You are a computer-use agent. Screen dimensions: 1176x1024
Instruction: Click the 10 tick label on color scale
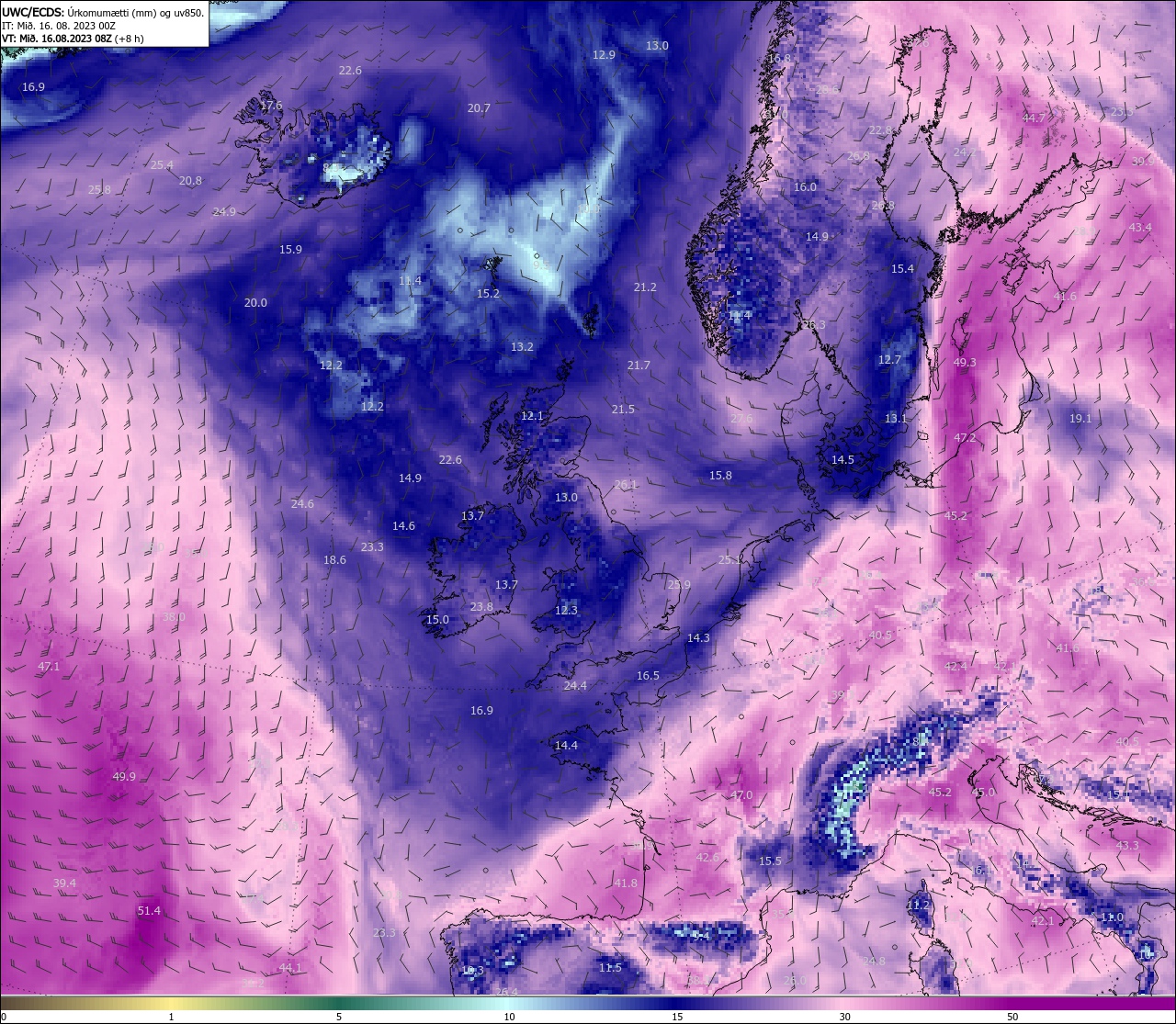(509, 1017)
